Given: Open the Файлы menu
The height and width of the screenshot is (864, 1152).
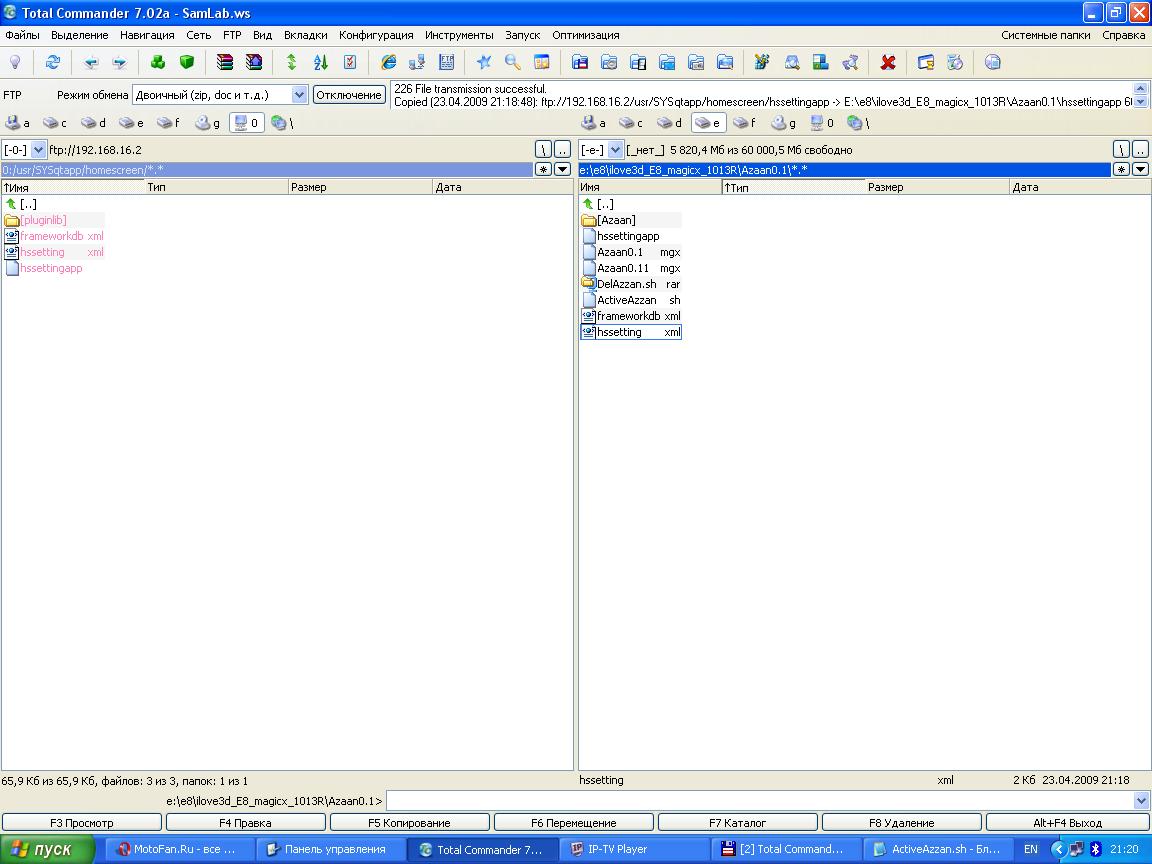Looking at the screenshot, I should (x=23, y=35).
